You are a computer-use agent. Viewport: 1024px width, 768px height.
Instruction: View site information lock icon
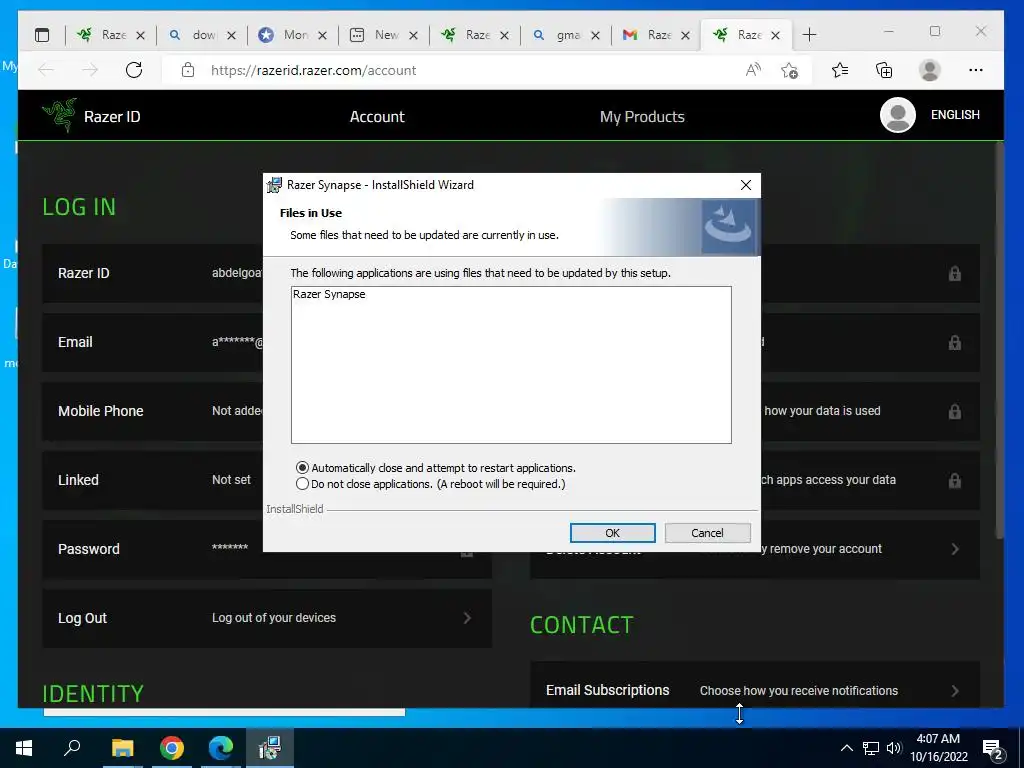point(188,70)
